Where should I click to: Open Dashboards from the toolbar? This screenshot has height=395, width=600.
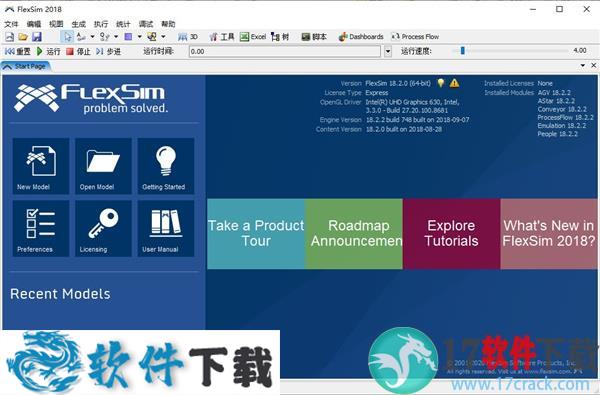click(361, 37)
